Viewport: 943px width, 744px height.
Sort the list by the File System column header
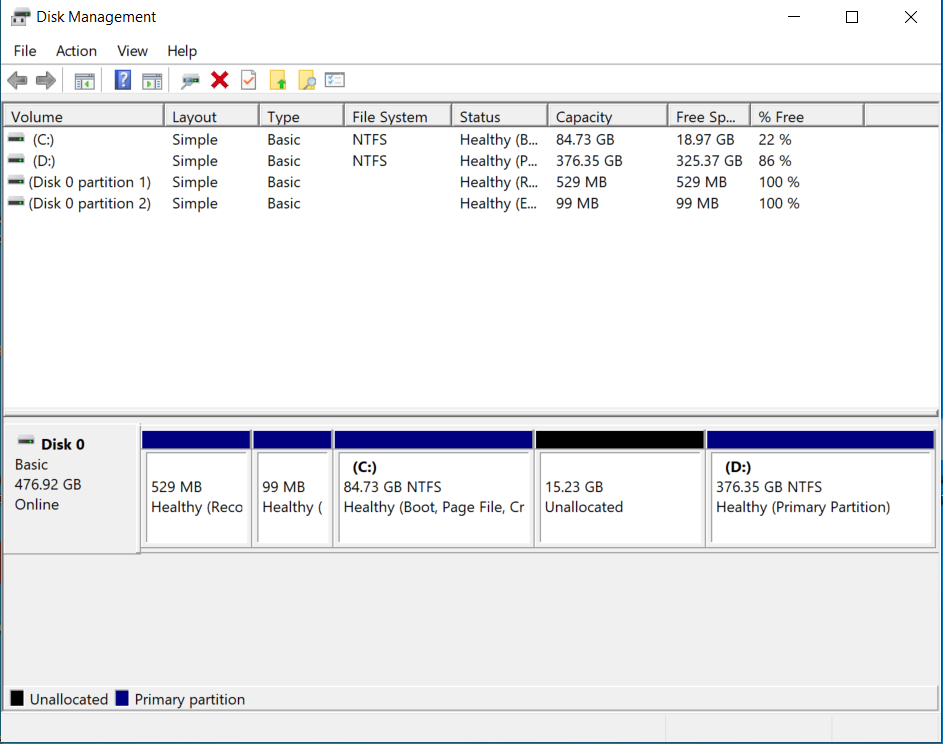[396, 117]
